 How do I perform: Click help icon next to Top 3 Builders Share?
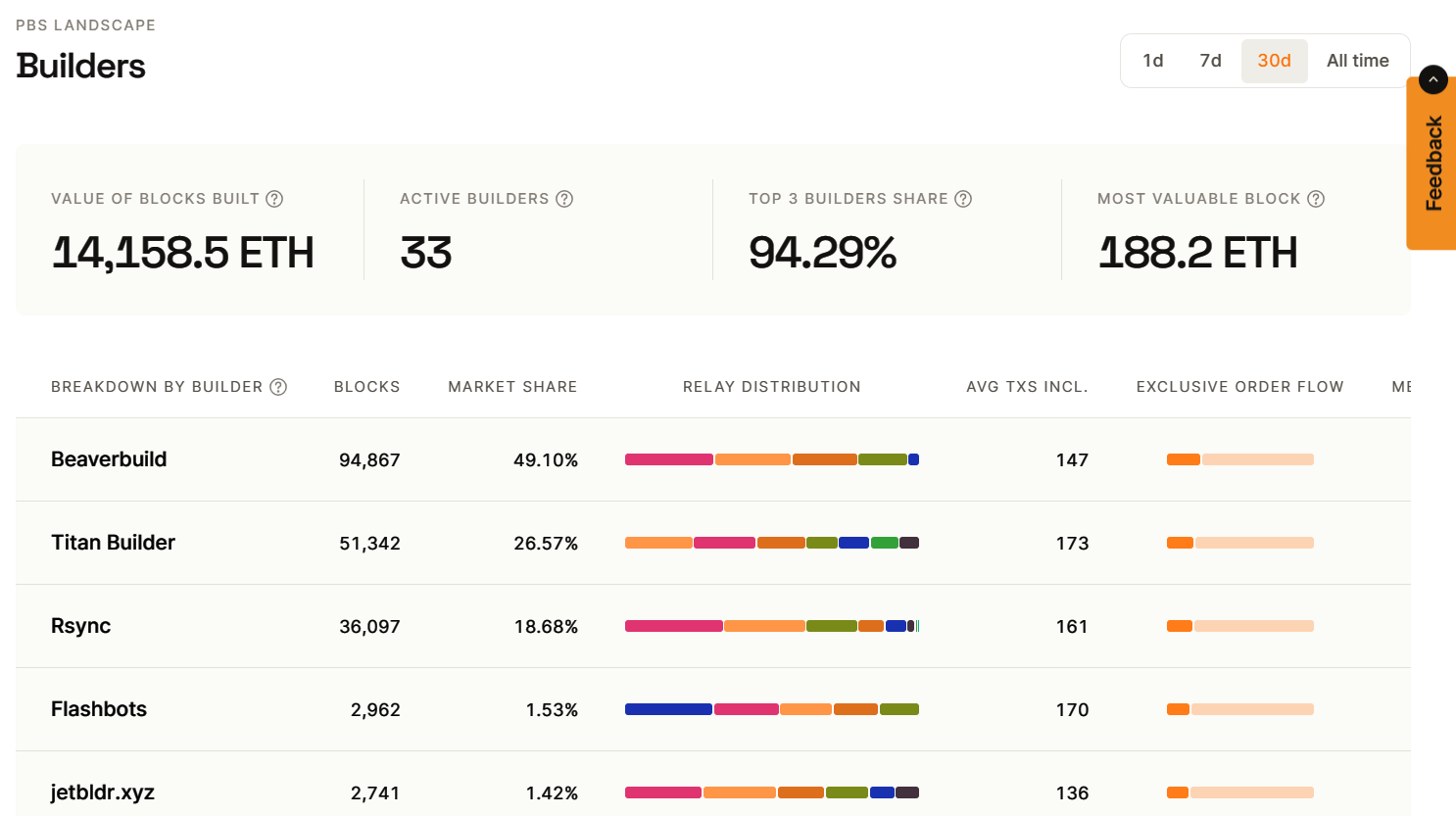(963, 199)
